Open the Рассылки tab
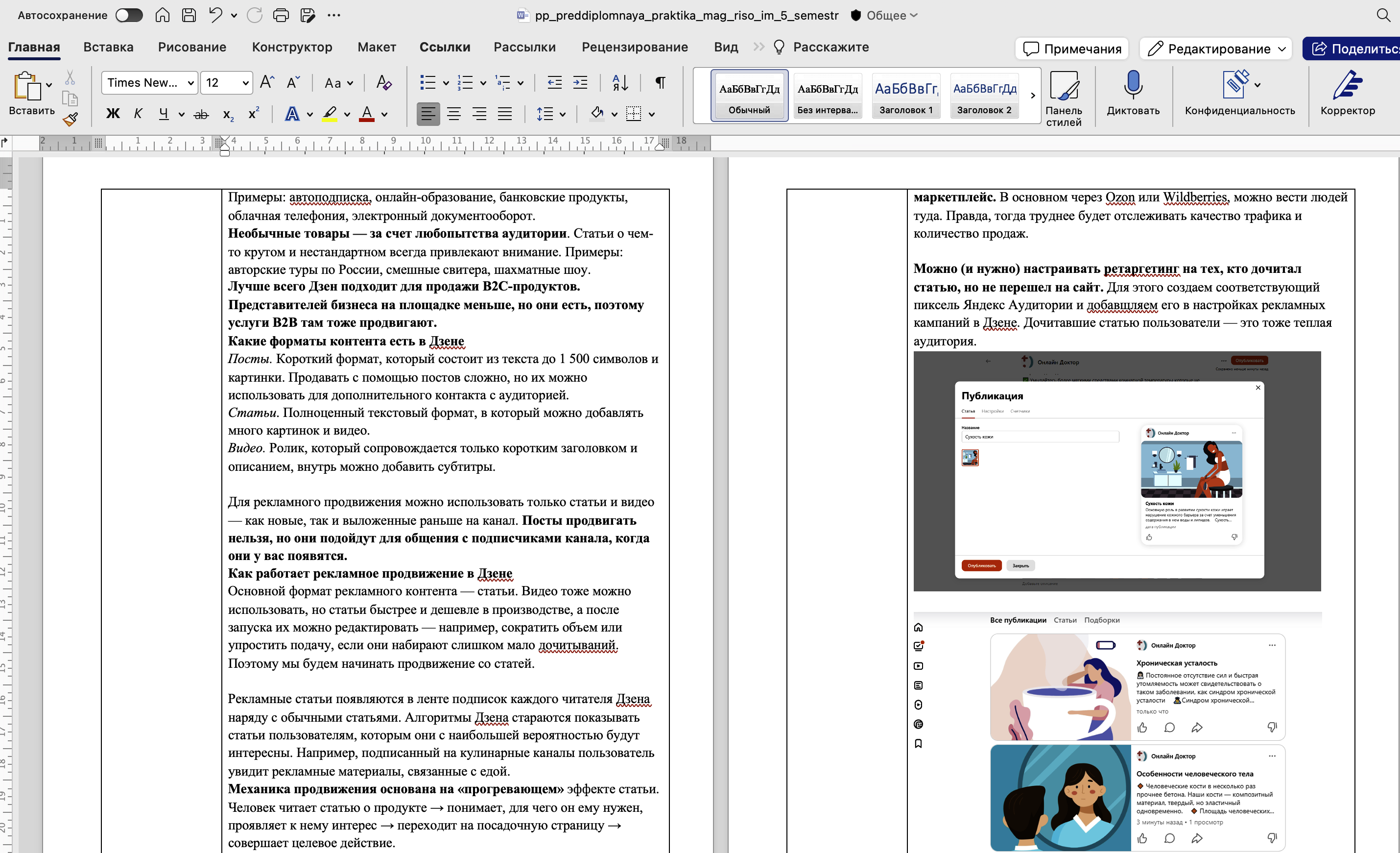 coord(524,47)
